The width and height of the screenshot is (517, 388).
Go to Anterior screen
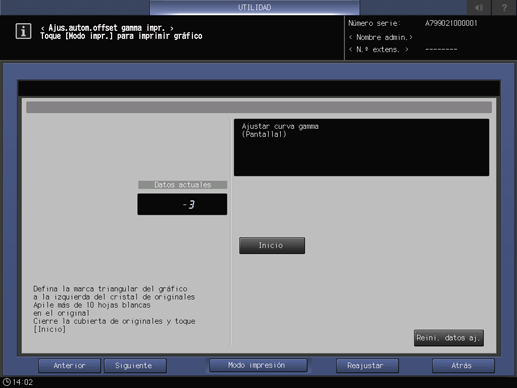[x=69, y=366]
